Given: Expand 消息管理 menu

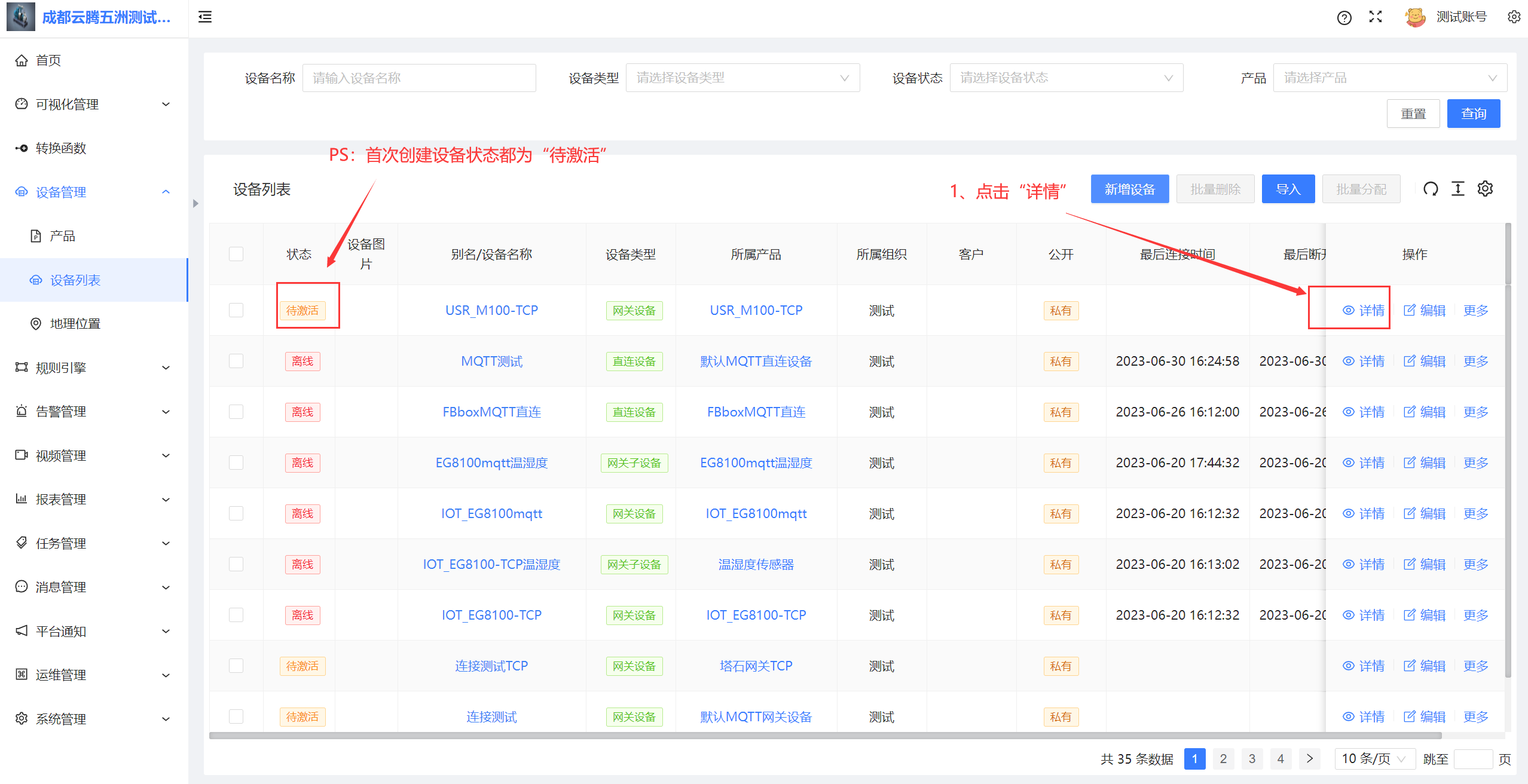Looking at the screenshot, I should 94,587.
